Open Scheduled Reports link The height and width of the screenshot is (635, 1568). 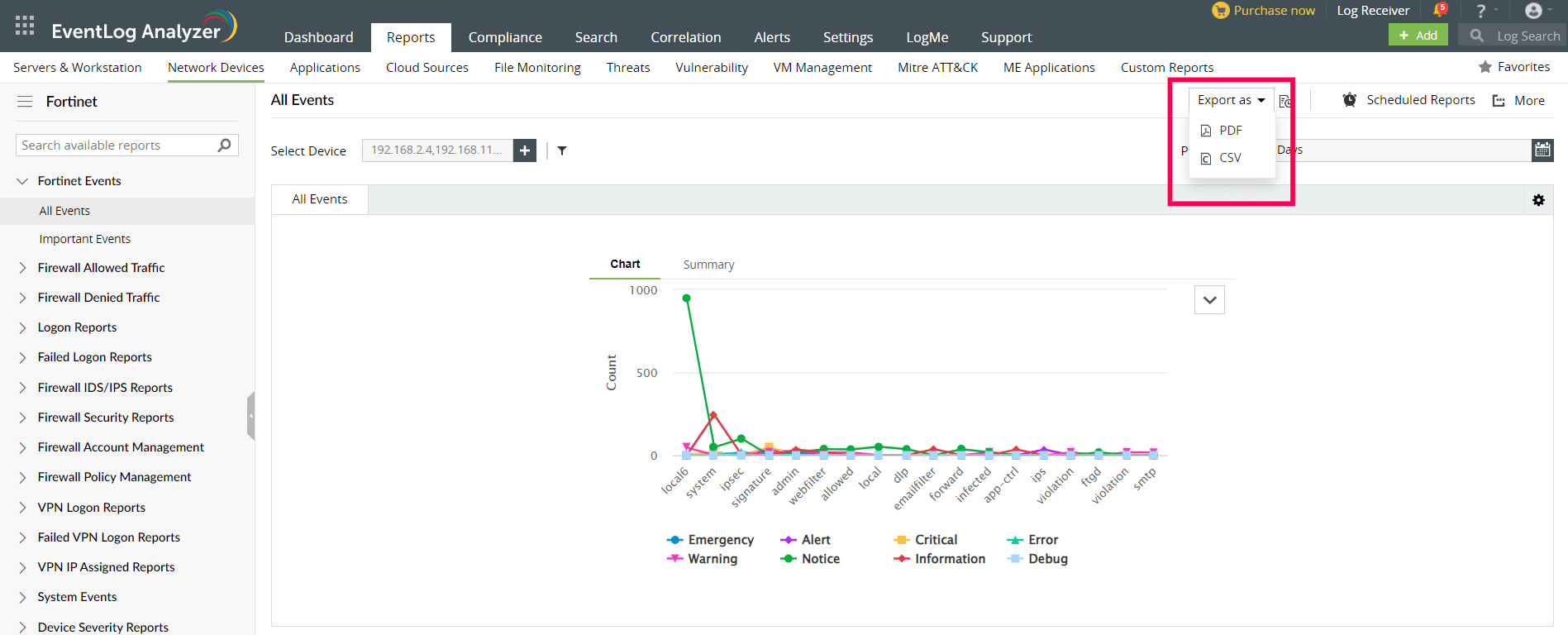(x=1420, y=100)
